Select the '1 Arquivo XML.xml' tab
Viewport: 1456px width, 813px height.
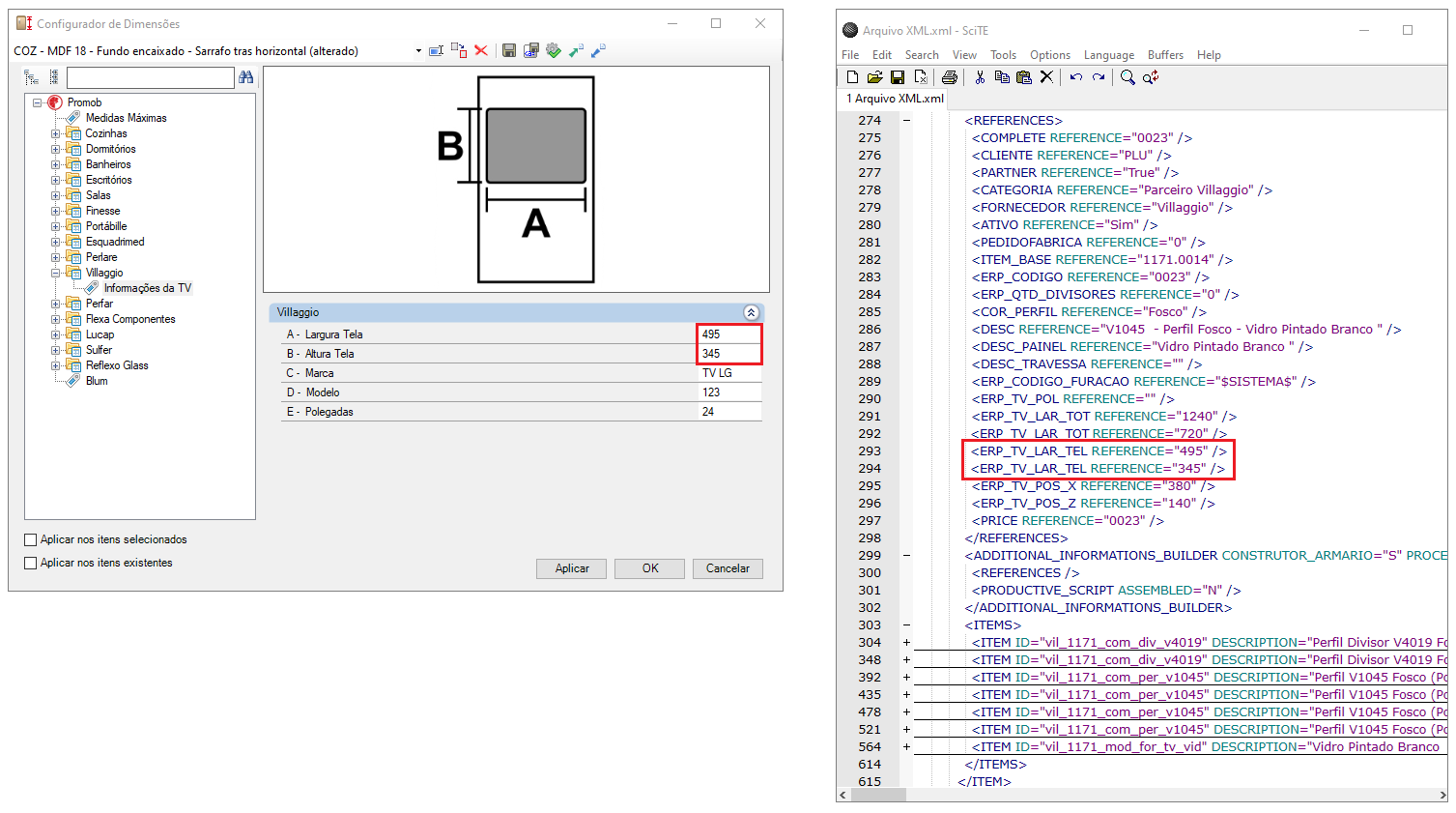coord(895,99)
